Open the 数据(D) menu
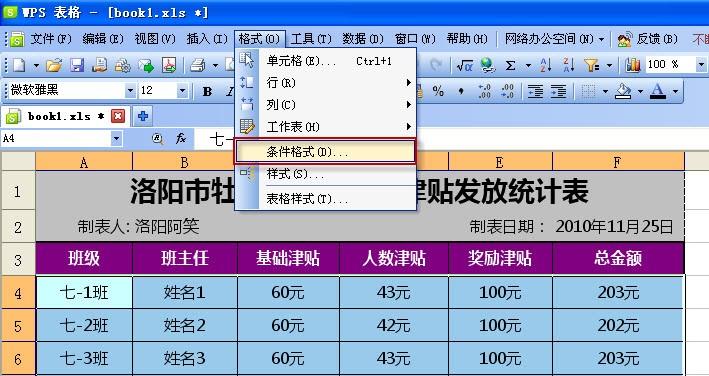 pyautogui.click(x=363, y=39)
